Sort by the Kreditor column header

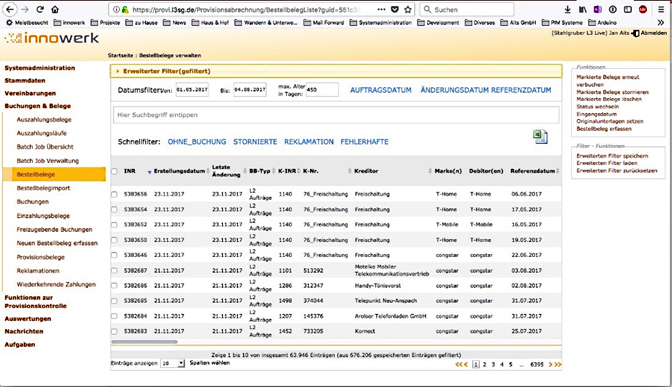pyautogui.click(x=366, y=171)
